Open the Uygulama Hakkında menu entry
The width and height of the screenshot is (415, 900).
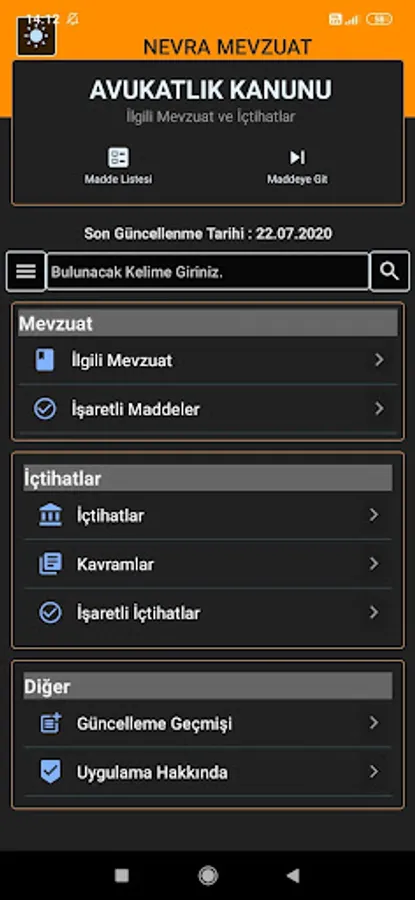208,772
